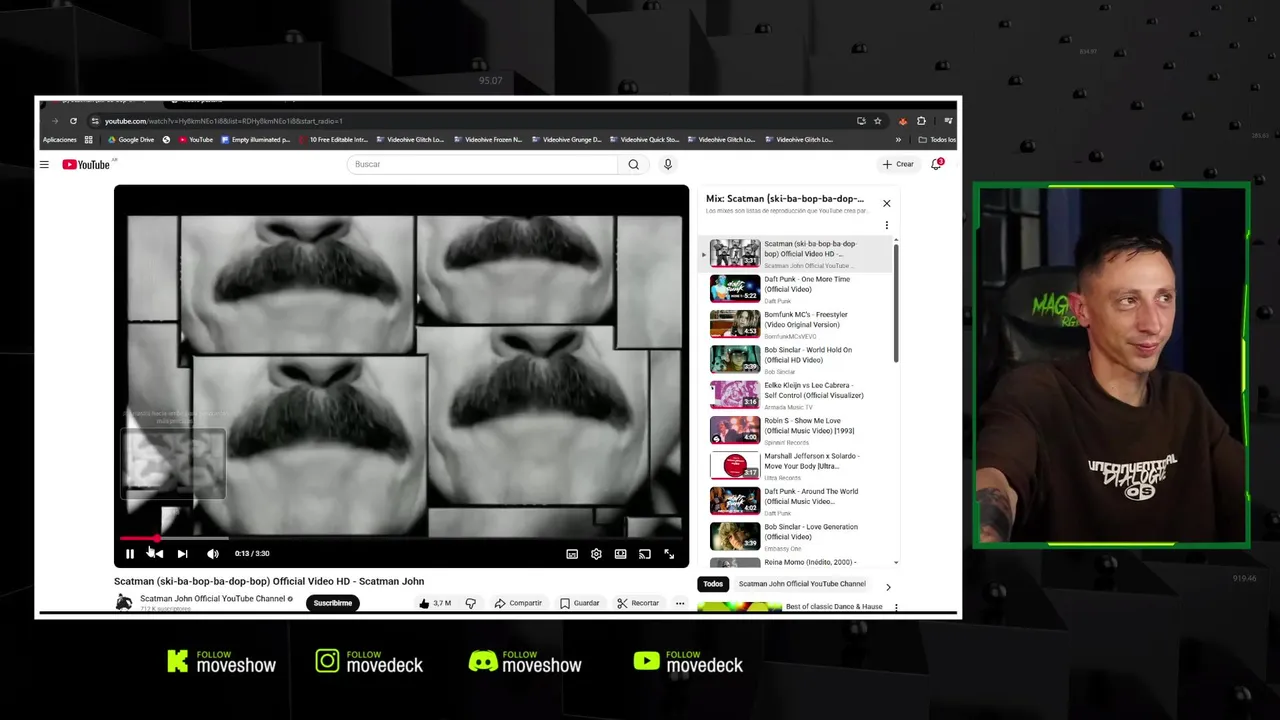Bookmark this page with star icon
The height and width of the screenshot is (720, 1280).
click(878, 121)
